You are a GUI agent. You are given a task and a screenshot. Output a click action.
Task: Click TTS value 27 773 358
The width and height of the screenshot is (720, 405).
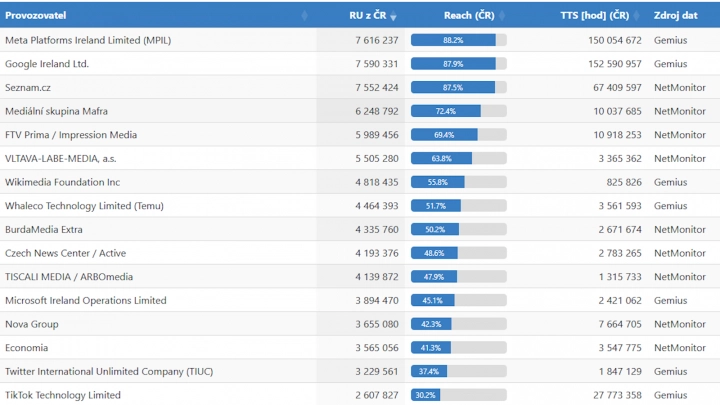coord(617,395)
